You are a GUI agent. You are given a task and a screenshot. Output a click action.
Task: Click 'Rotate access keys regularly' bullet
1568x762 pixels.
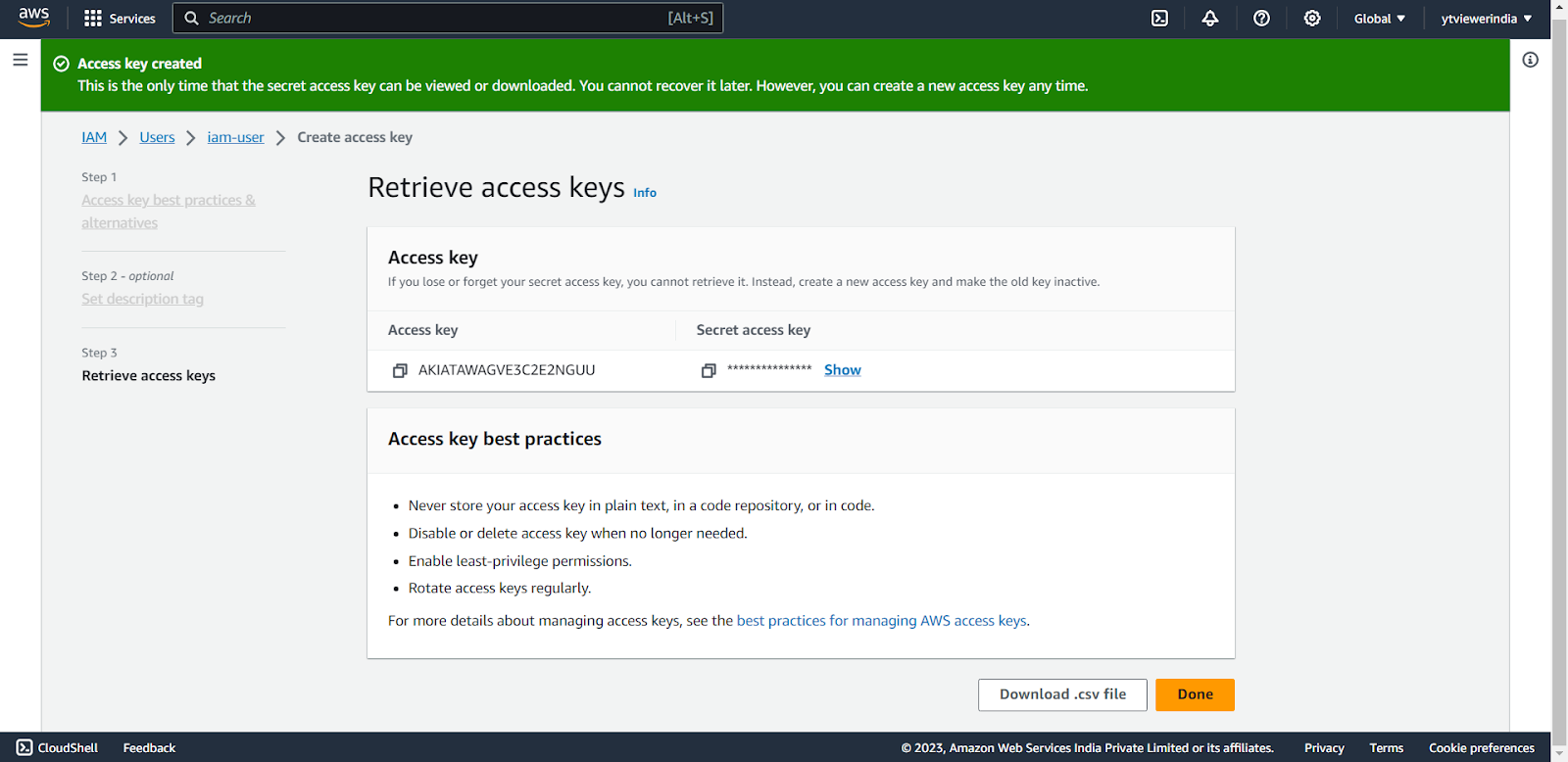(x=500, y=589)
